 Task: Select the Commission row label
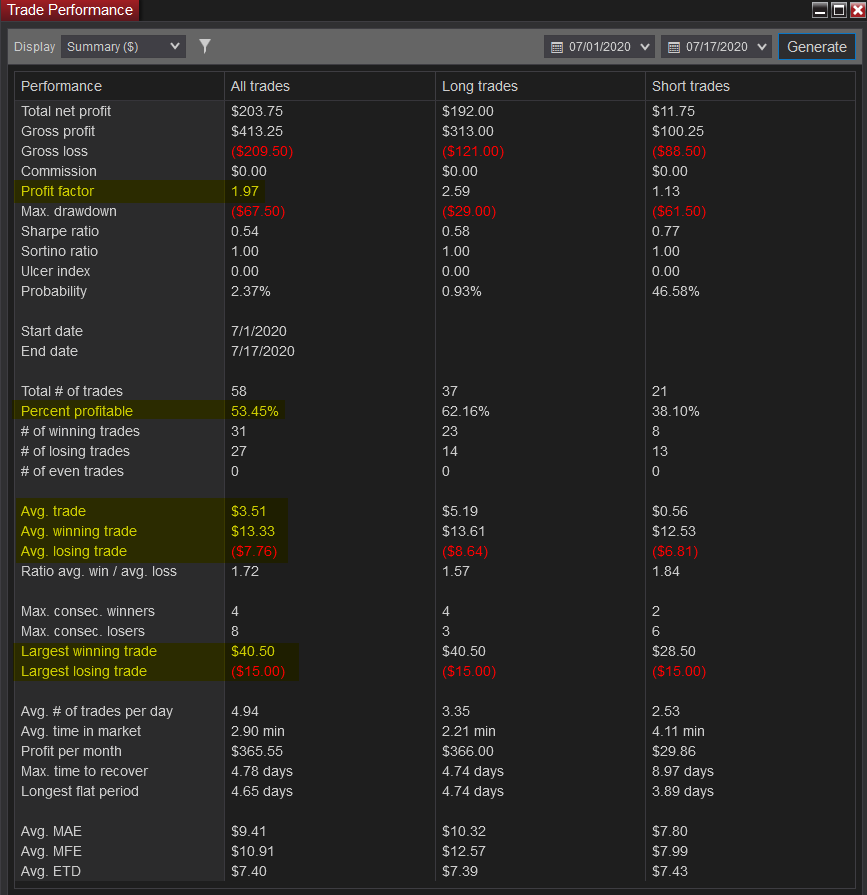[x=59, y=171]
